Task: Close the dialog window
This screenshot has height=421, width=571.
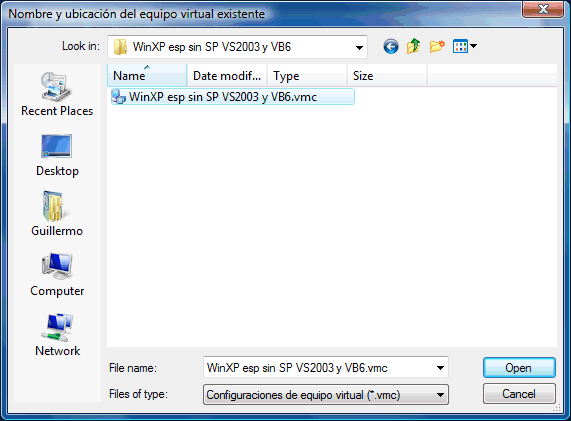Action: 543,9
